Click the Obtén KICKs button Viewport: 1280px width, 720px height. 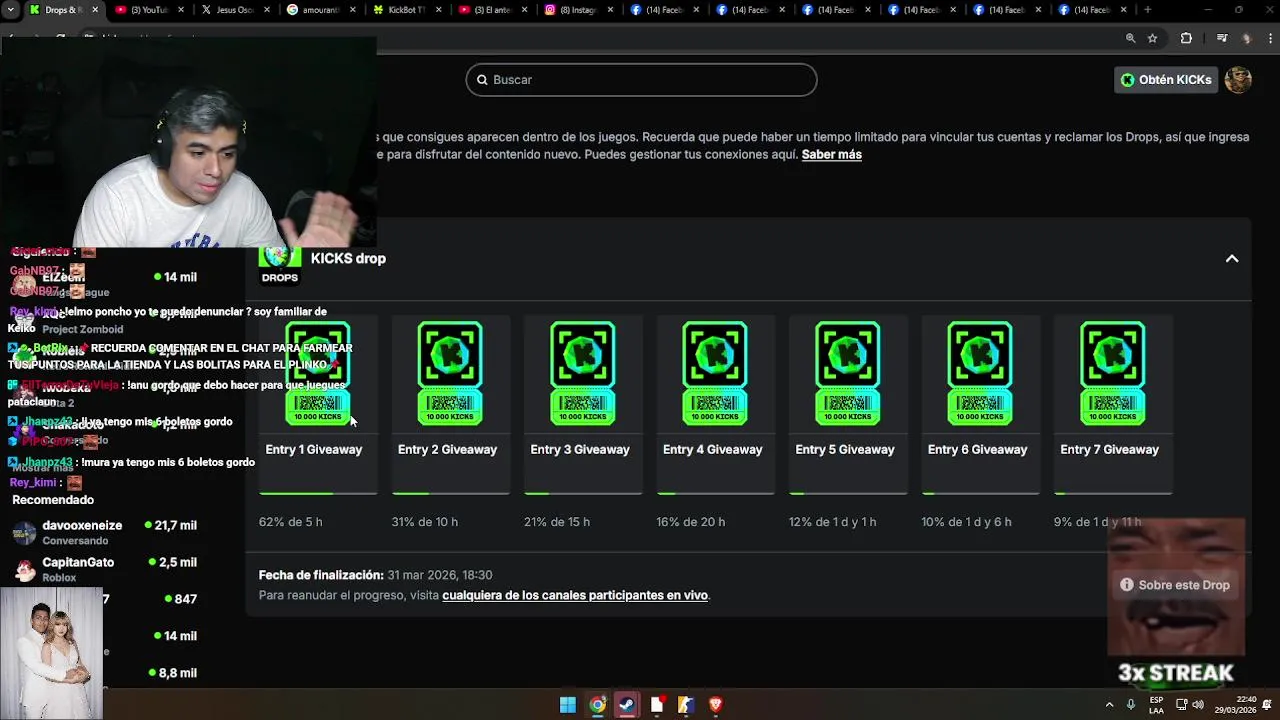tap(1166, 80)
